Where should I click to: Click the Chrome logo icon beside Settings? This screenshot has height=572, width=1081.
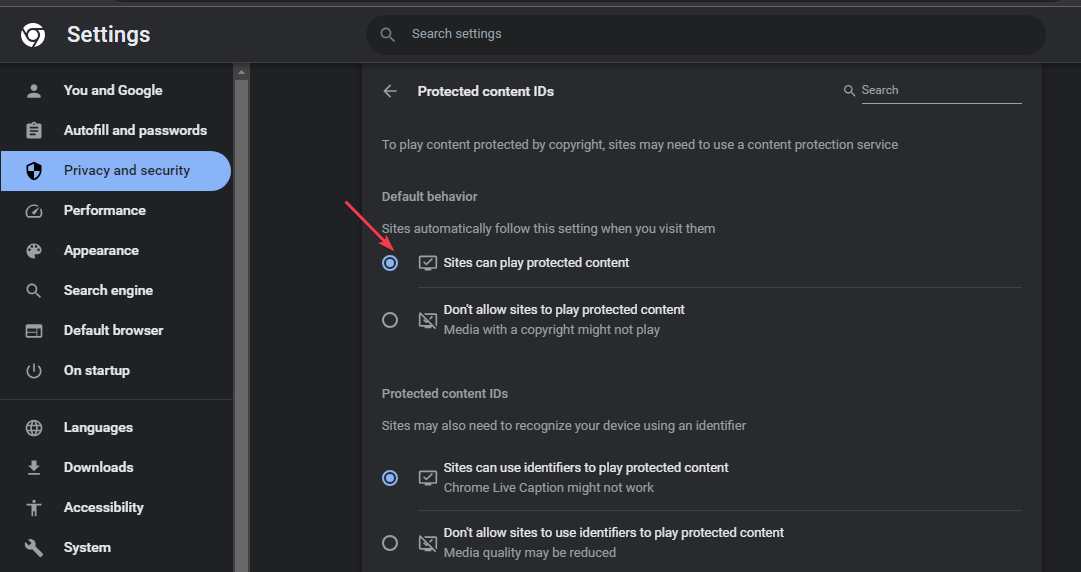(33, 34)
